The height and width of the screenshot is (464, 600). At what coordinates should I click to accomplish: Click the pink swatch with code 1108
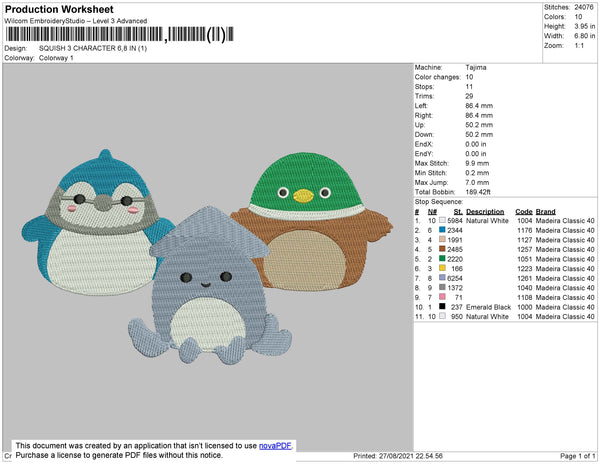(x=442, y=297)
